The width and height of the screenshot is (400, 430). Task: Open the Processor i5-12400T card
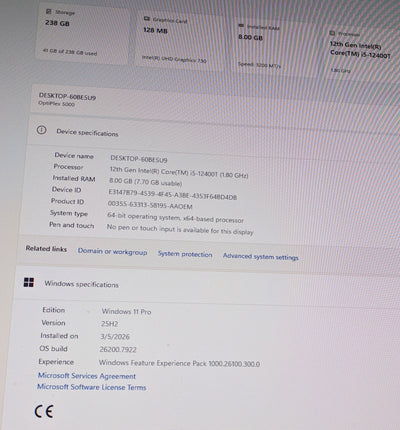(362, 53)
